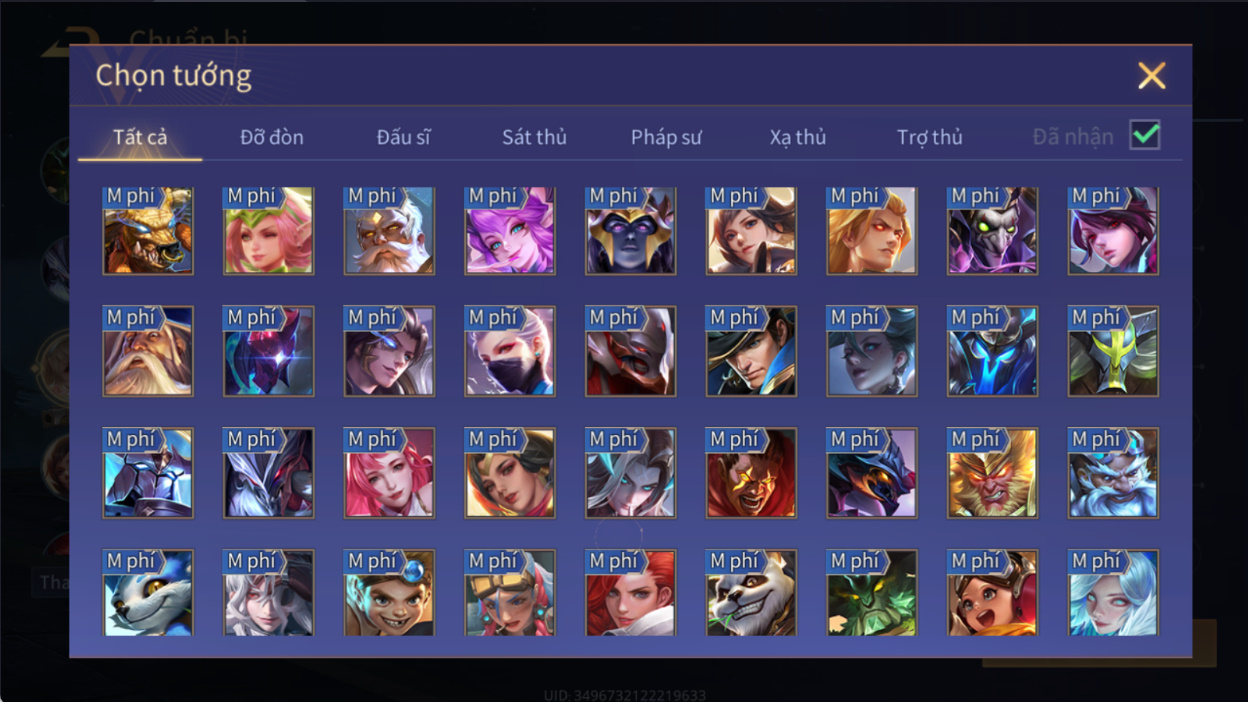Switch to the Pháp sư tab

pos(666,137)
